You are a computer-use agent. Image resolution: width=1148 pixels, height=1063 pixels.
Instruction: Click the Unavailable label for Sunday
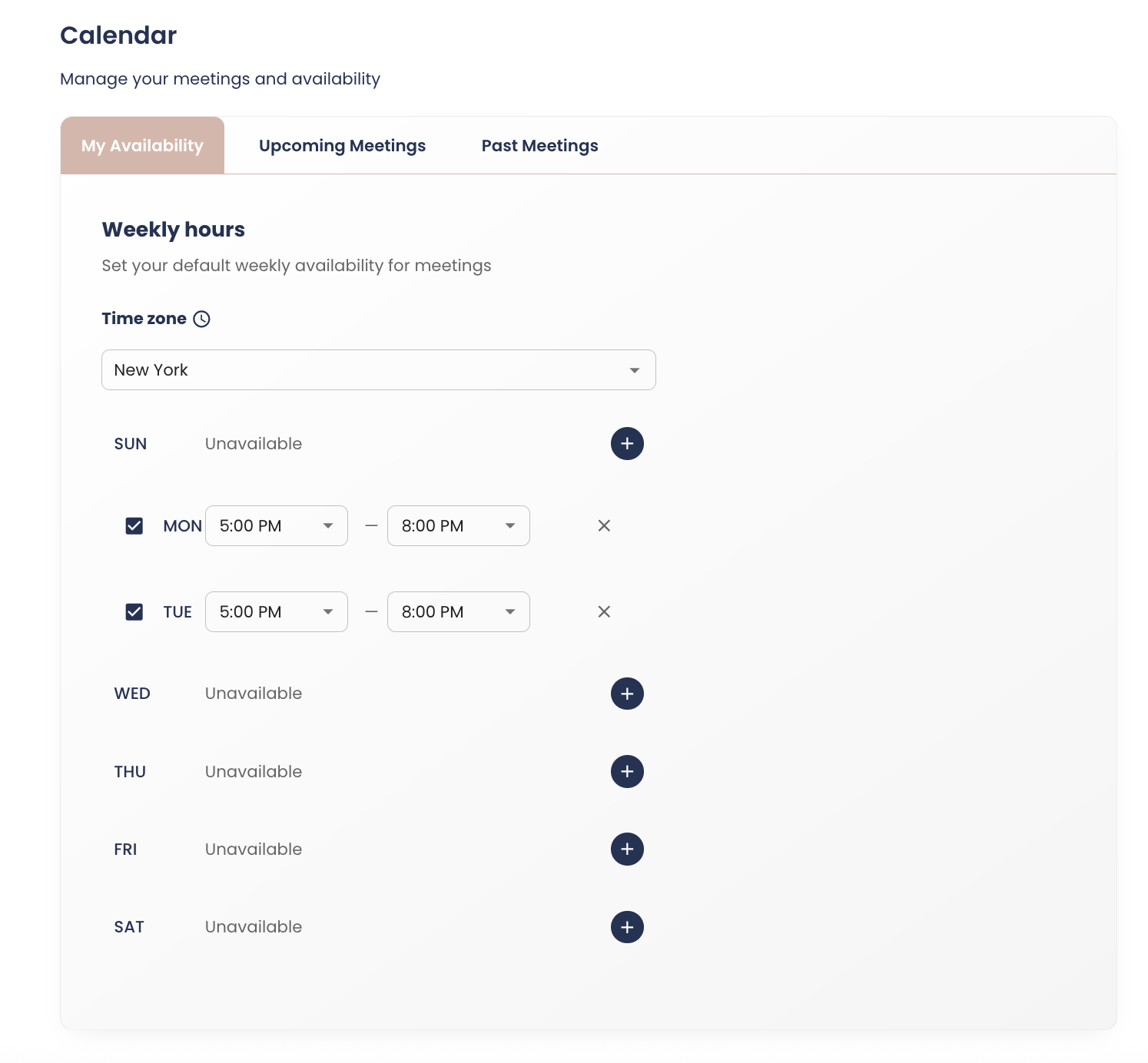coord(254,444)
